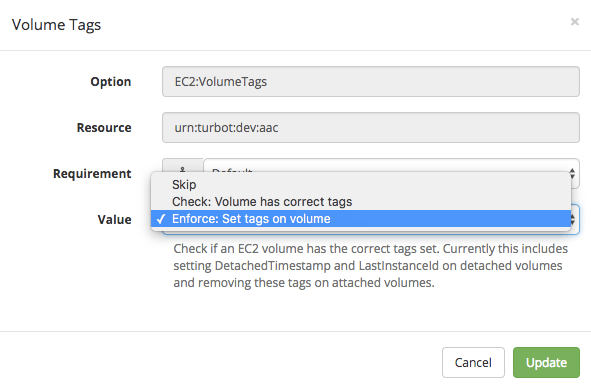Viewport: 591px width, 390px height.
Task: Select Enforce: Set tags on volume
Action: (361, 219)
